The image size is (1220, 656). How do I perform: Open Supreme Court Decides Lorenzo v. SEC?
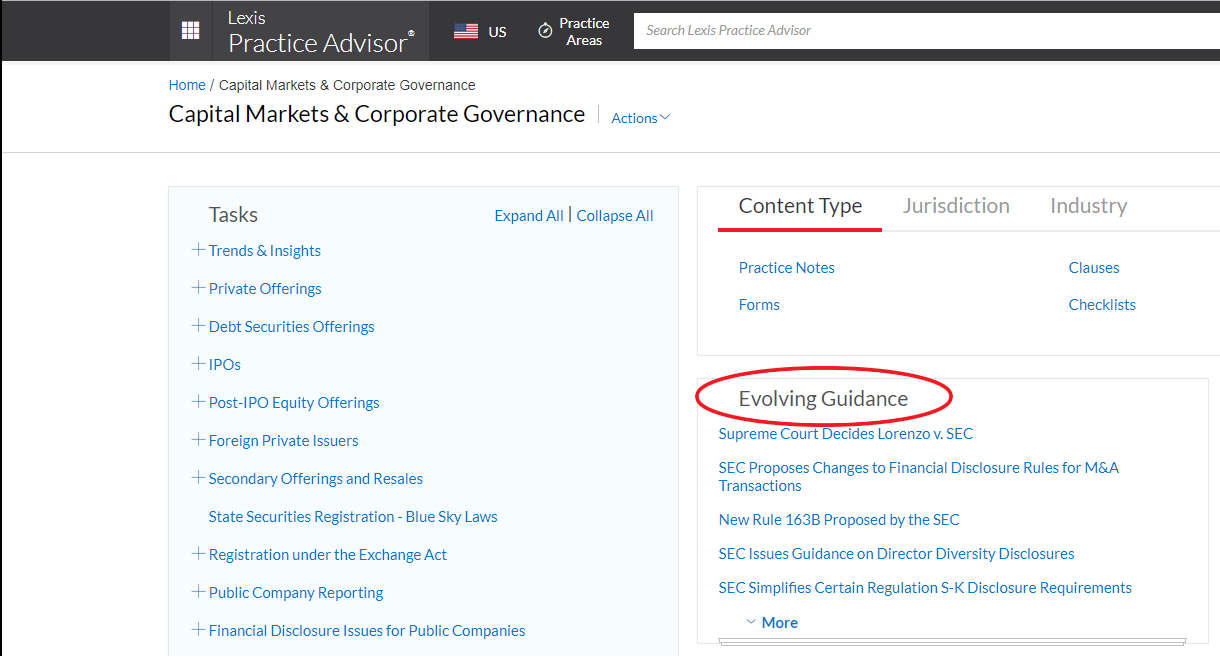[845, 434]
